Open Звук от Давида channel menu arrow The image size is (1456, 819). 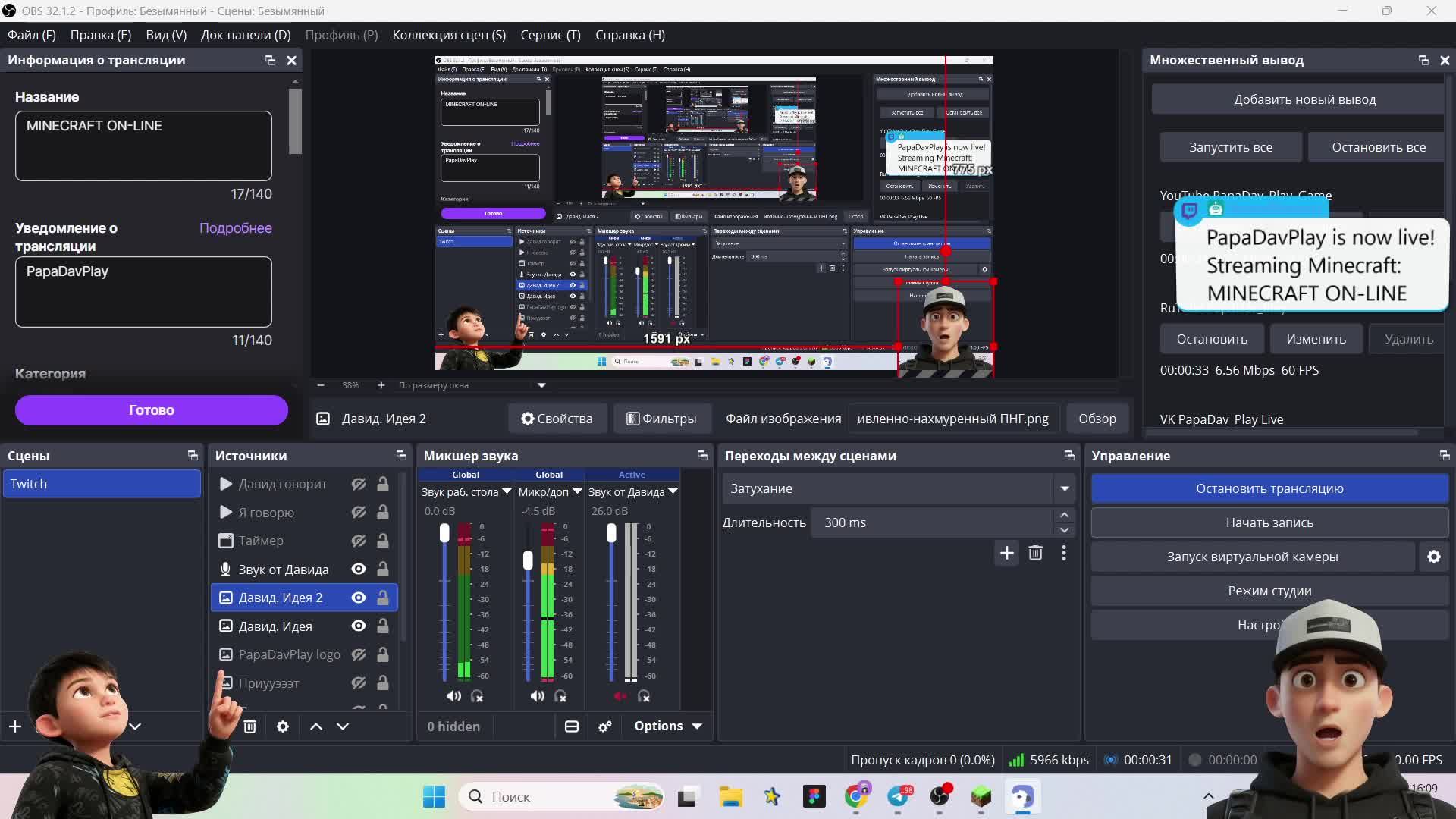point(673,491)
